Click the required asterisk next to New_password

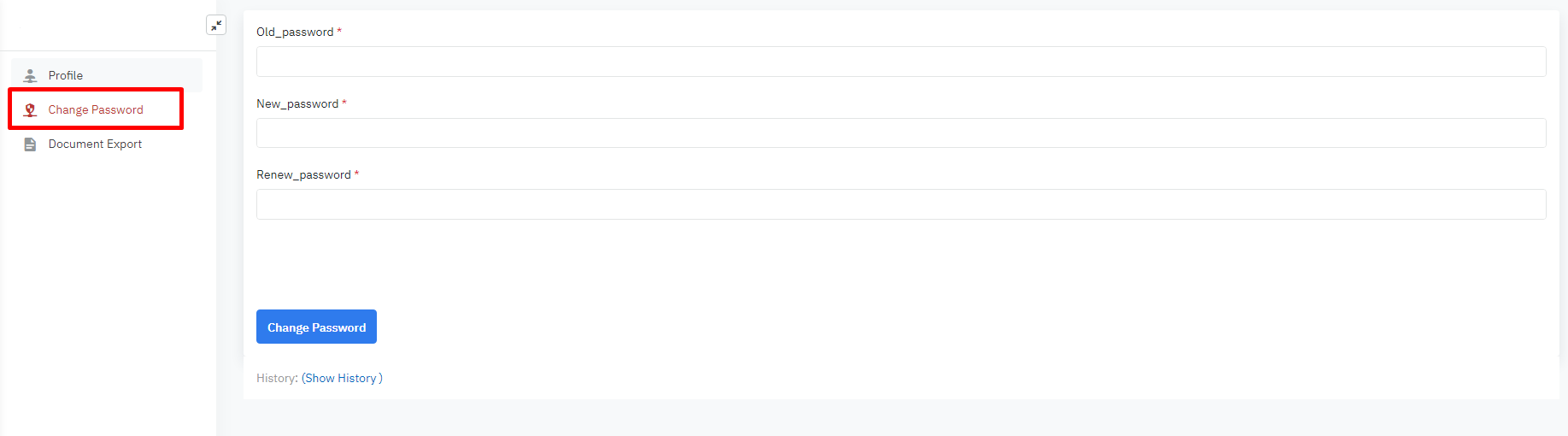tap(344, 103)
